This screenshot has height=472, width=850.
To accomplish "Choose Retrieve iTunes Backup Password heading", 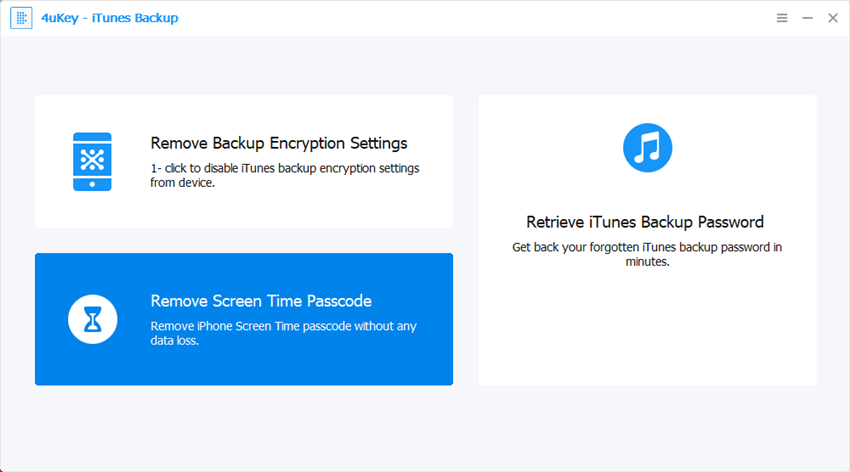I will tap(645, 222).
